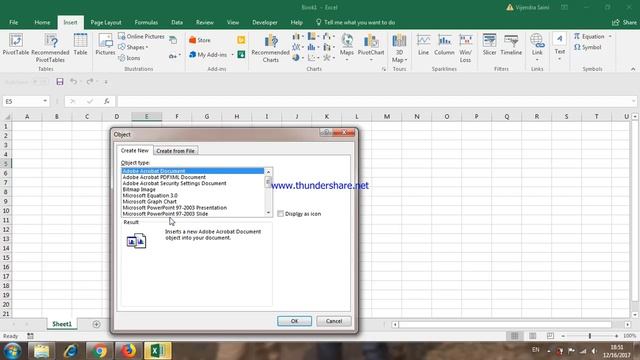Insert a Symbol
Screen dimensions: 640x360
pyautogui.click(x=587, y=47)
